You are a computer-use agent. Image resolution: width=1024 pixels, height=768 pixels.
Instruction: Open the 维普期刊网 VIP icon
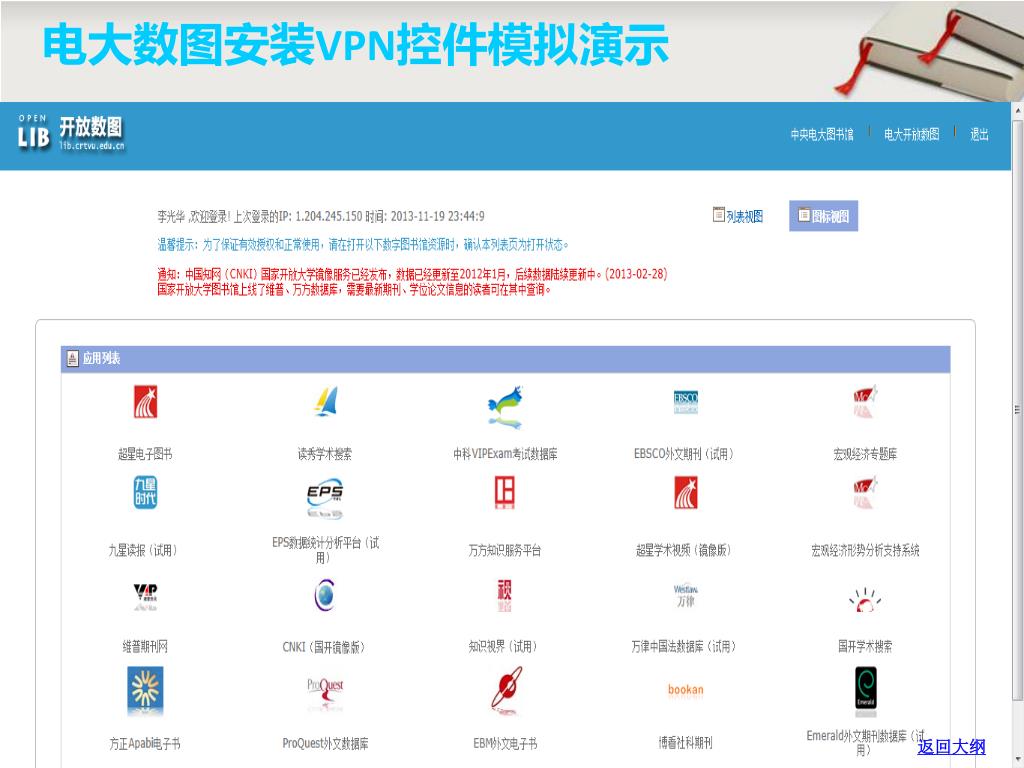point(145,596)
